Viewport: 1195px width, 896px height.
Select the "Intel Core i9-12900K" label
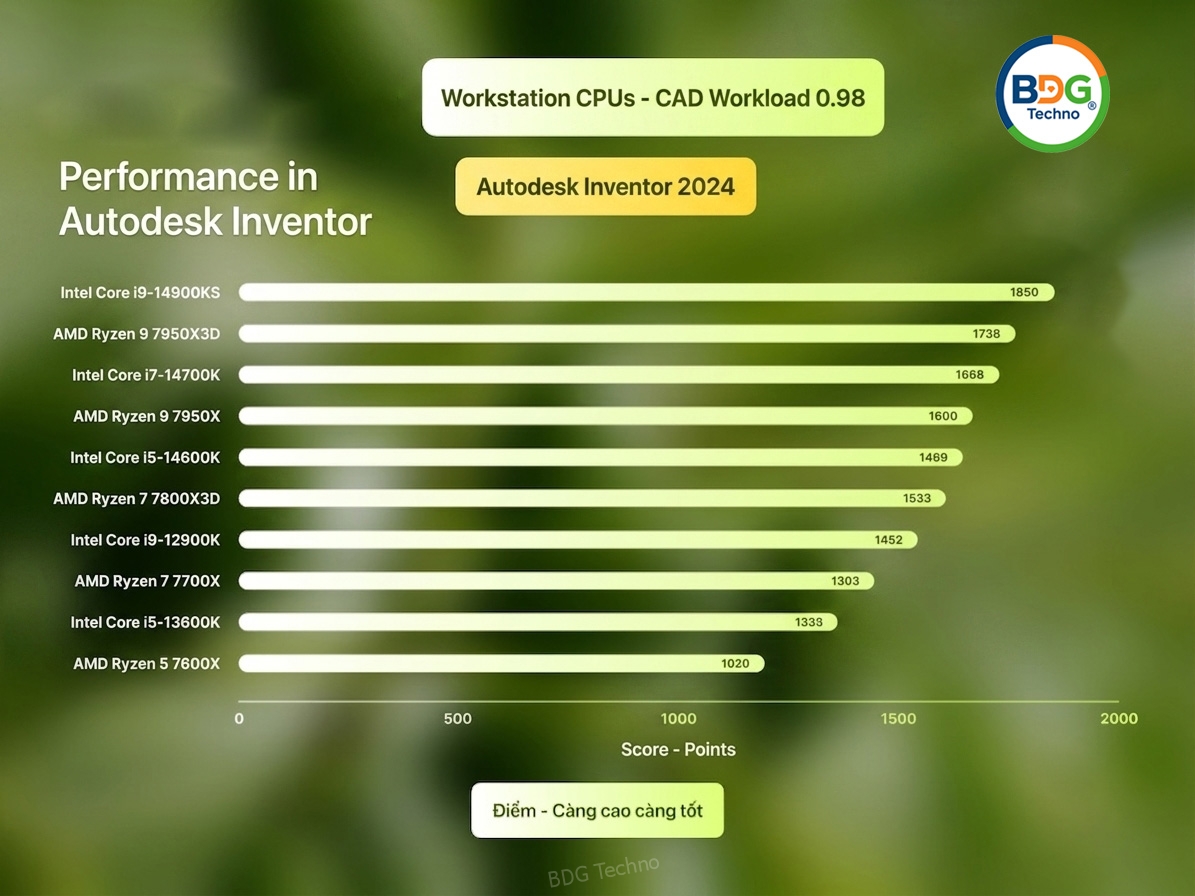pyautogui.click(x=145, y=539)
